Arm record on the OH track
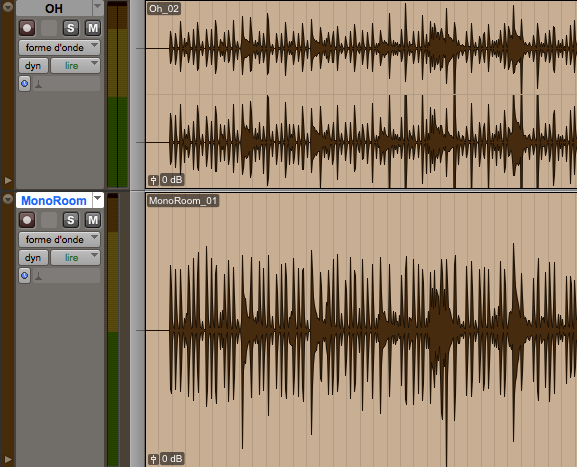Viewport: 577px width, 467px height. pos(27,28)
